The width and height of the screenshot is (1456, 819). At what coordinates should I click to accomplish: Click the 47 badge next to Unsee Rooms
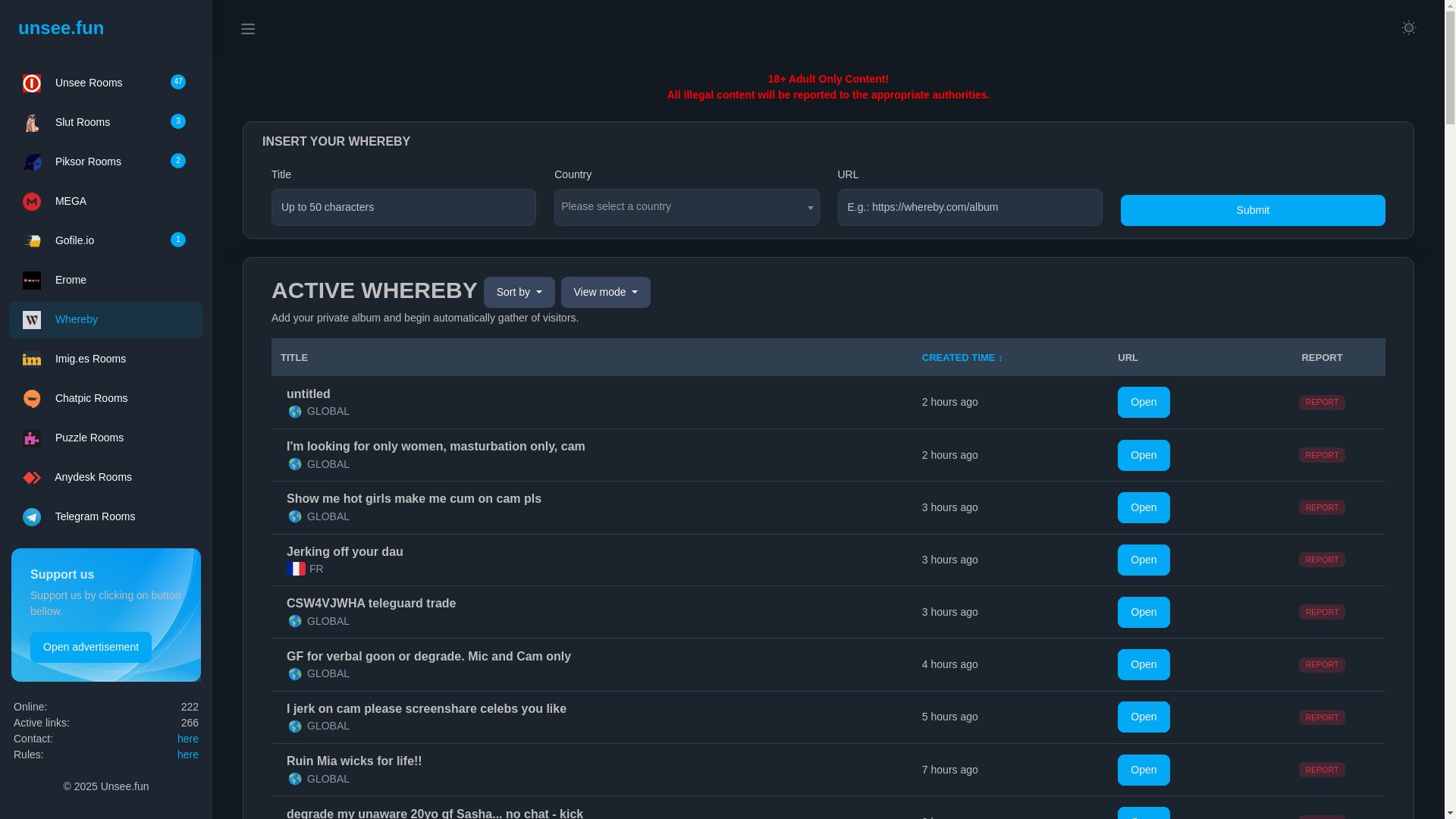[x=178, y=82]
